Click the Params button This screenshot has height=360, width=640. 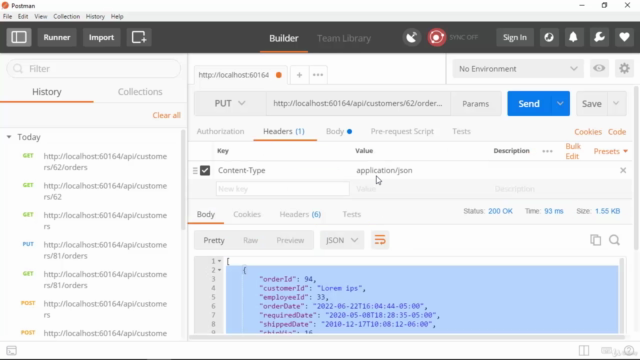pos(476,104)
